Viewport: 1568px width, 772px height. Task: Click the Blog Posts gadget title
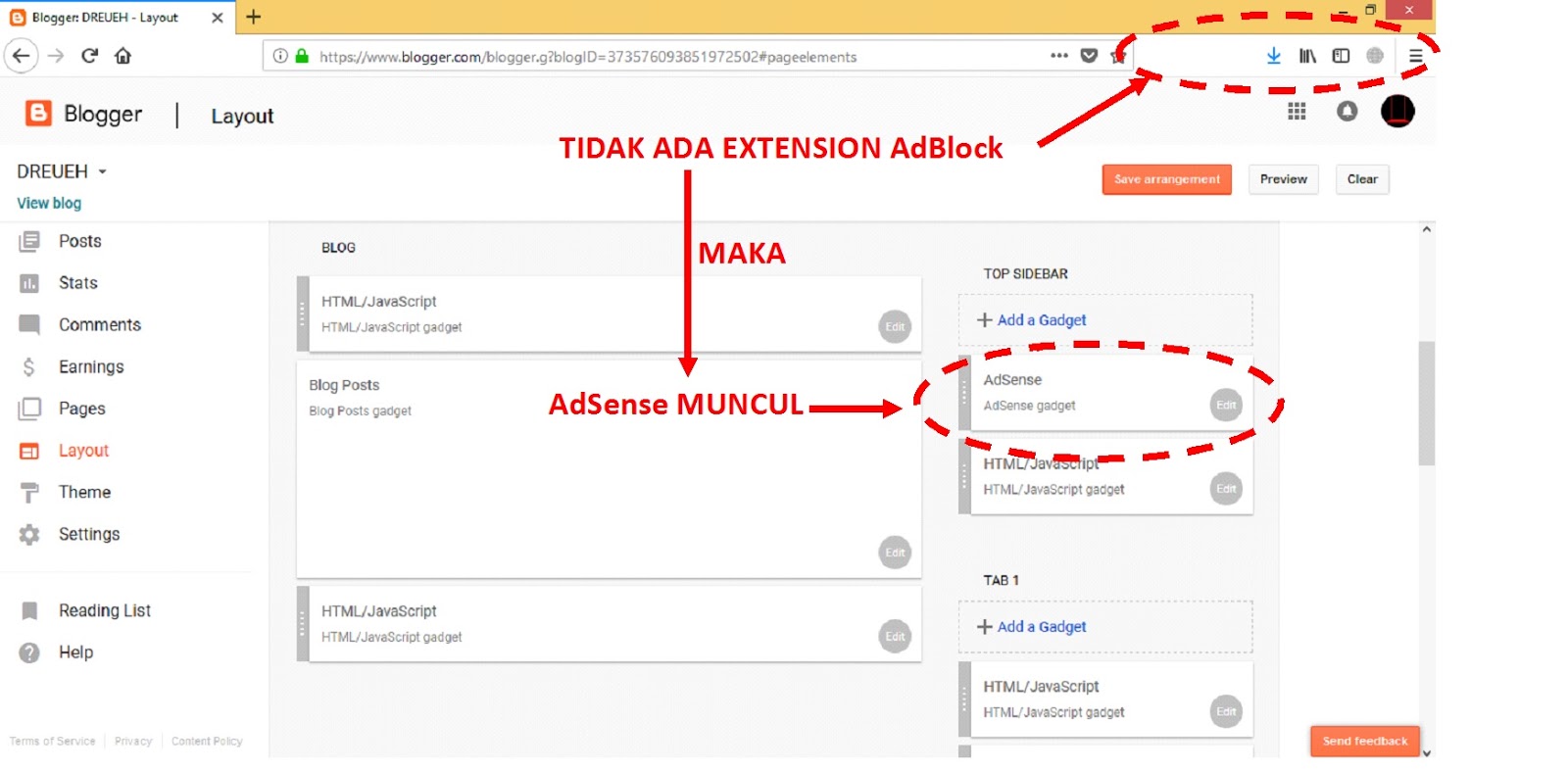(x=344, y=385)
